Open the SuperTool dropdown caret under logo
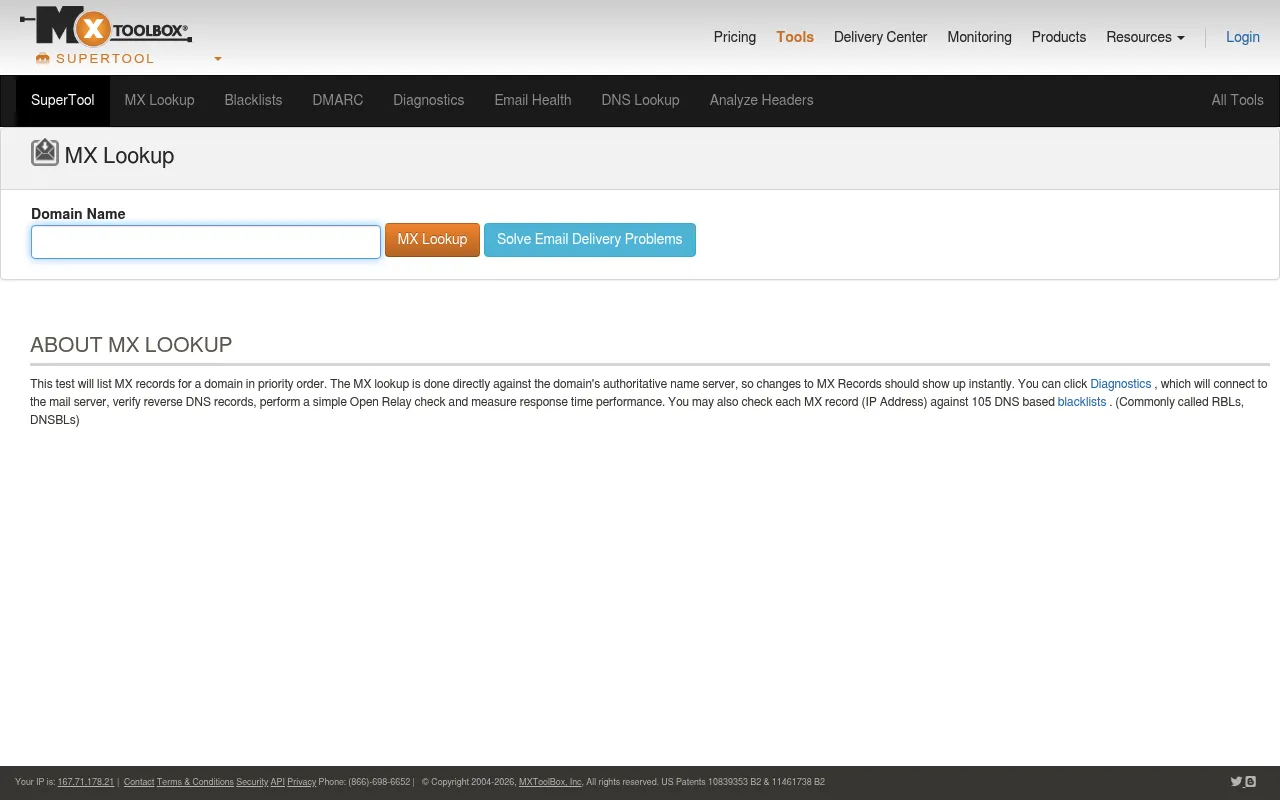The height and width of the screenshot is (800, 1280). pyautogui.click(x=218, y=59)
